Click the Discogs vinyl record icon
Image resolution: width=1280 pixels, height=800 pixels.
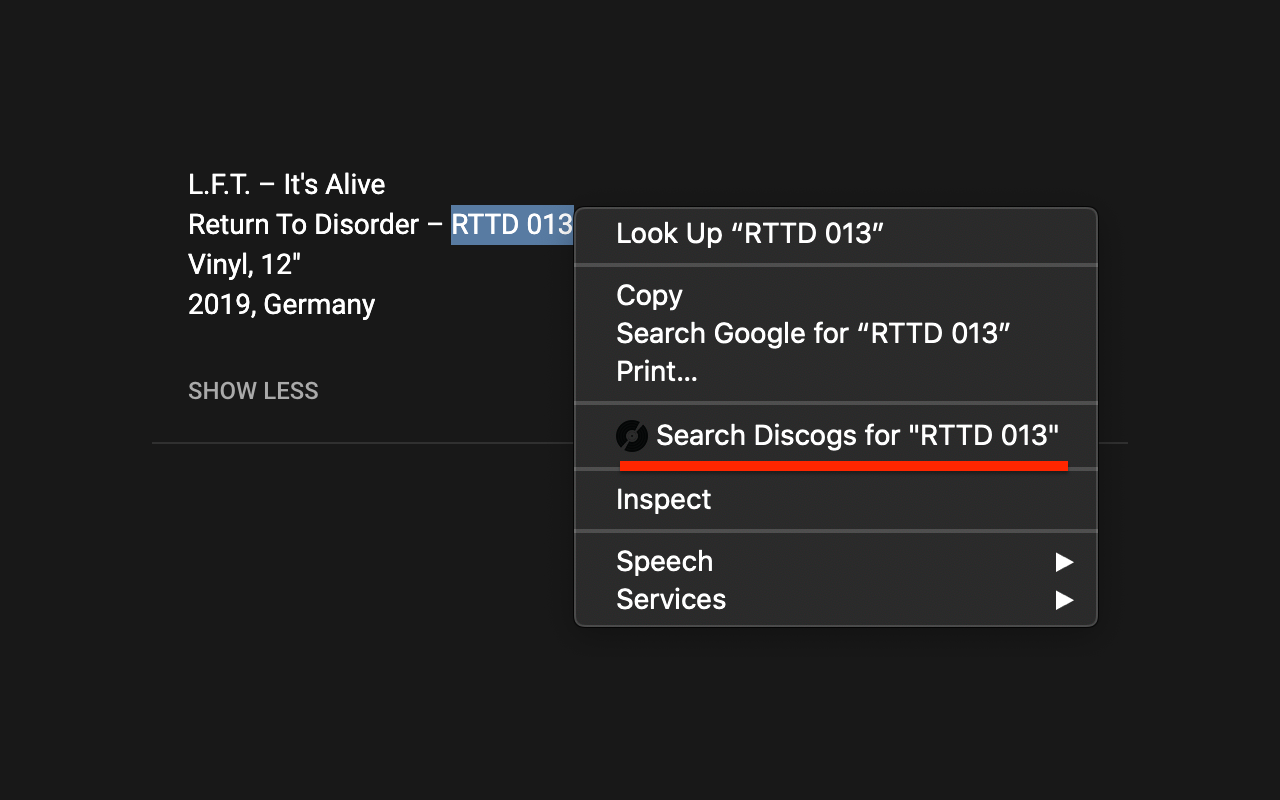coord(632,436)
